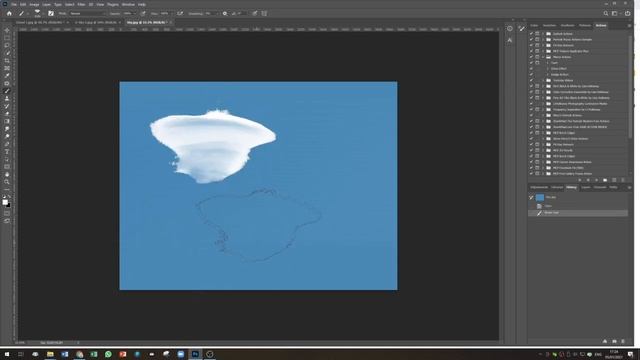
Task: Select the Rectangular Marquee tool
Action: (x=7, y=38)
